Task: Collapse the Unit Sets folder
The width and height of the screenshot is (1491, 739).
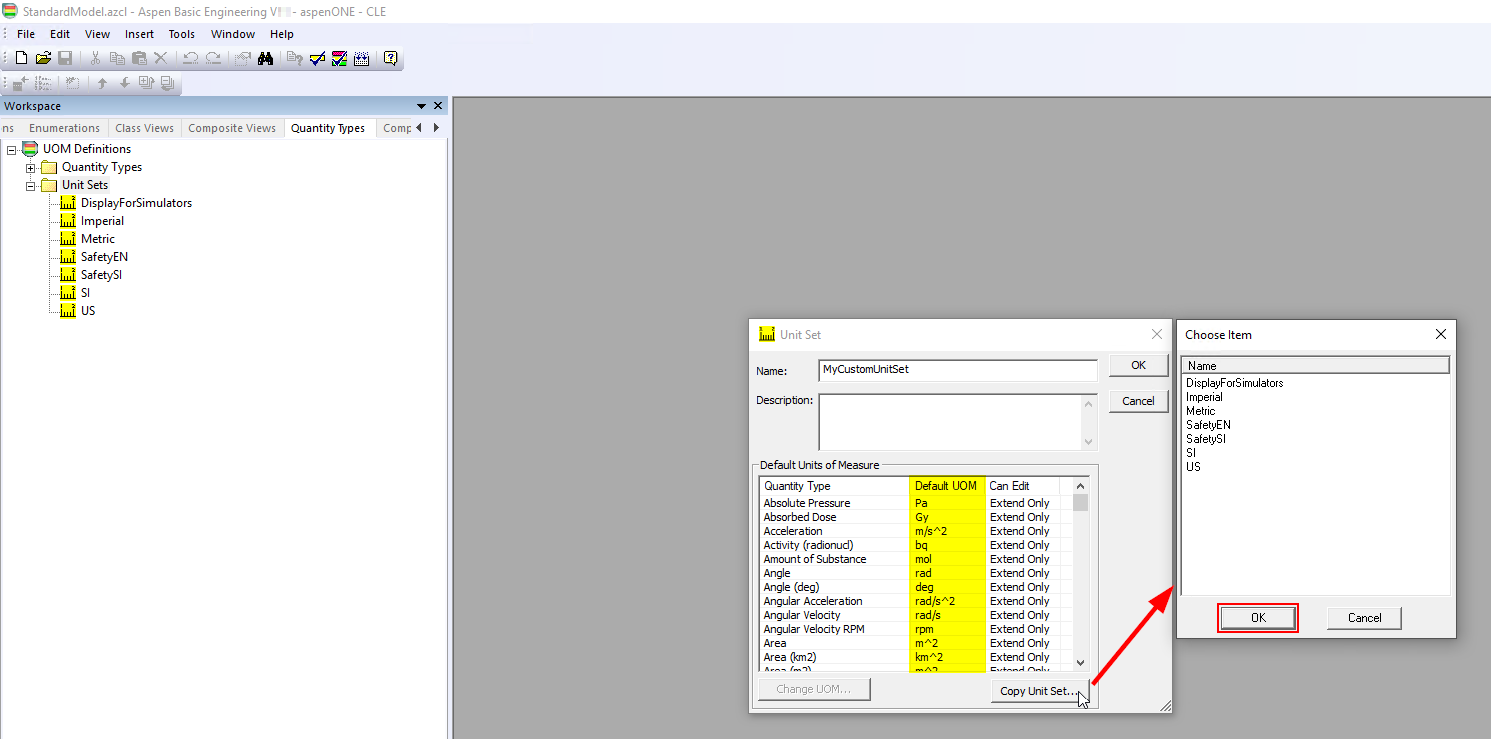Action: tap(30, 185)
